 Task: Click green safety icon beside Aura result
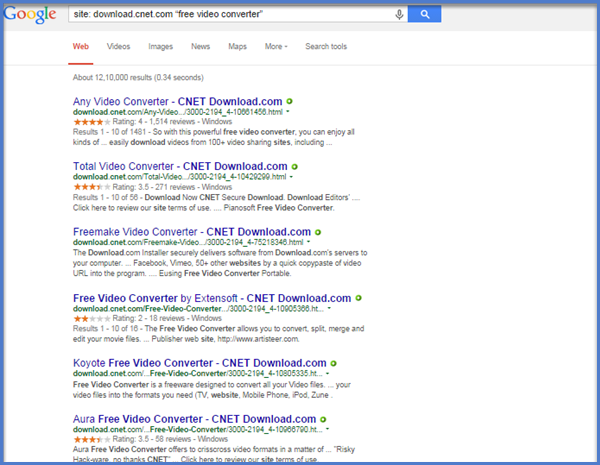click(x=323, y=419)
